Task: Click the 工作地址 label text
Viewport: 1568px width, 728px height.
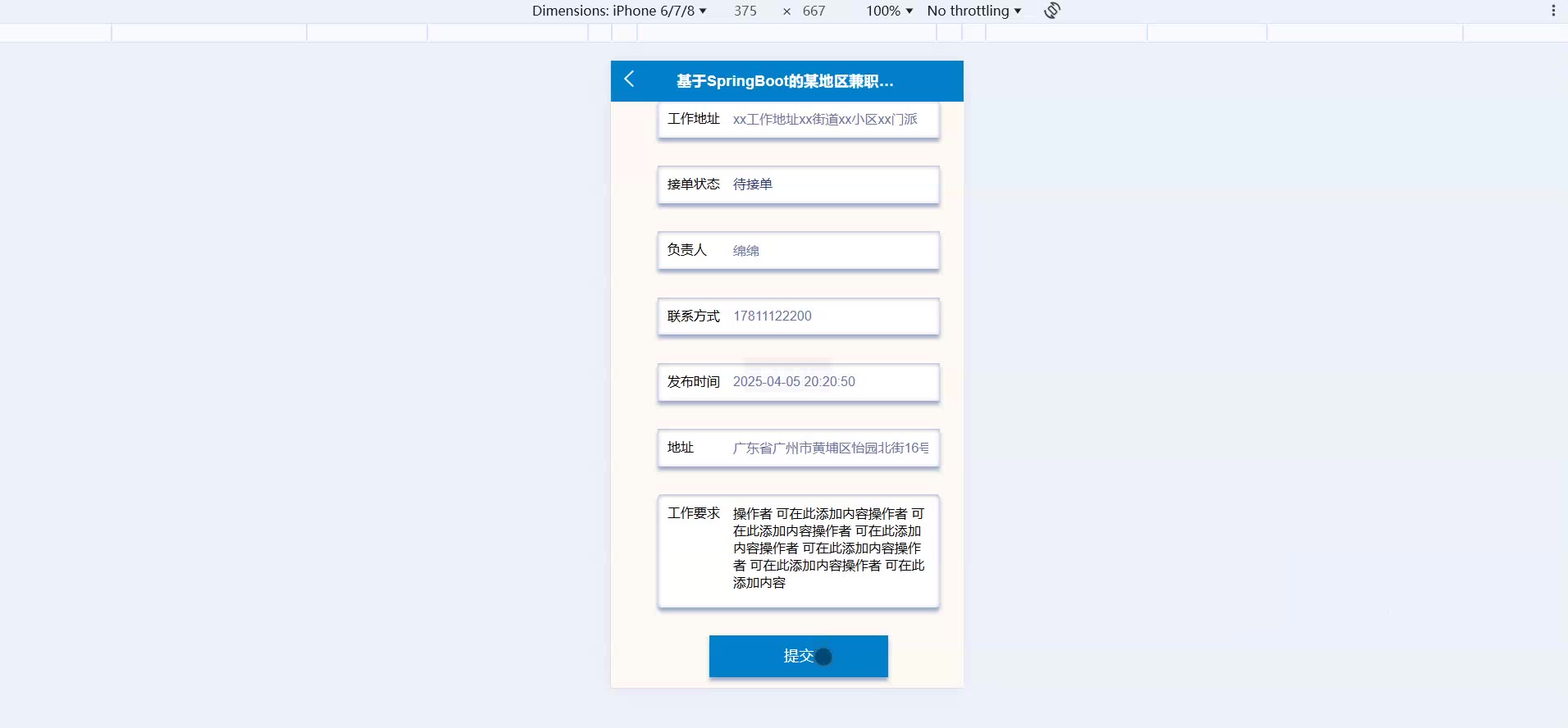Action: click(694, 119)
